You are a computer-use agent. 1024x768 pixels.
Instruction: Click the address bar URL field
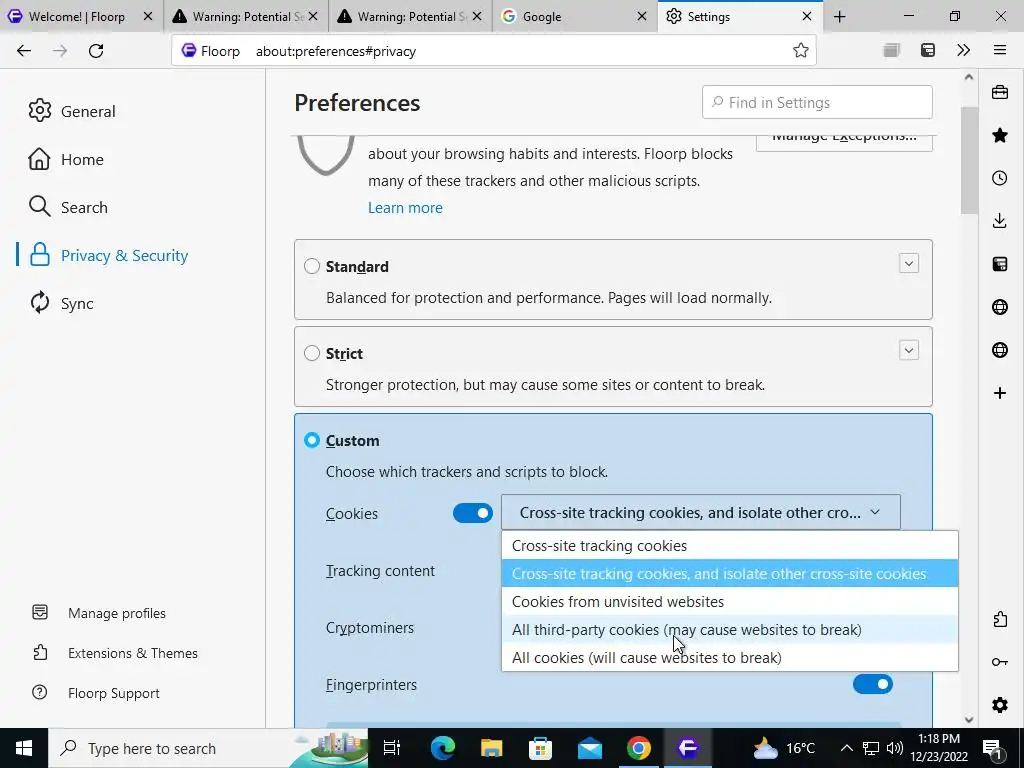pyautogui.click(x=494, y=51)
